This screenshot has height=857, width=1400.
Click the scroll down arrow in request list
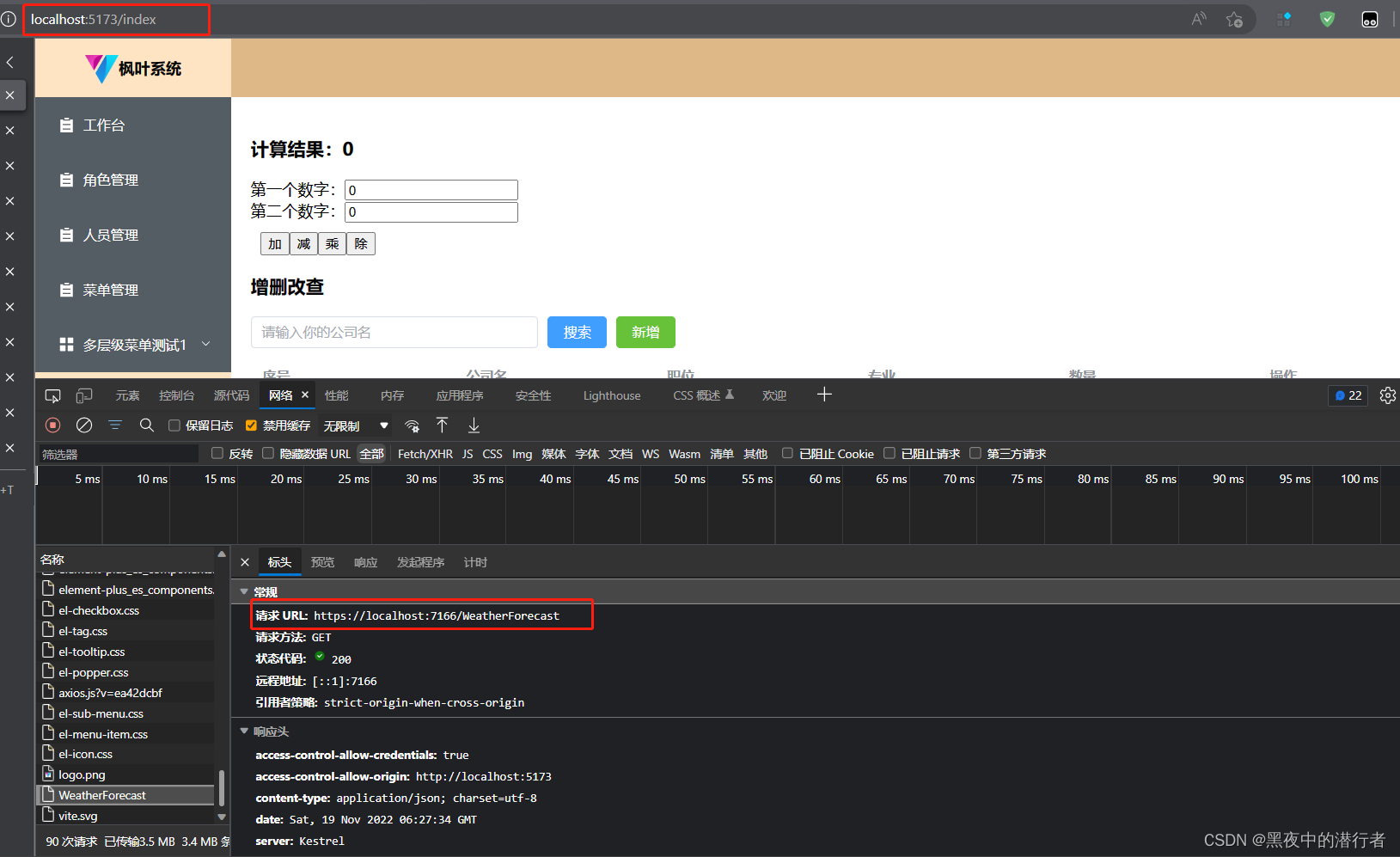pyautogui.click(x=222, y=817)
